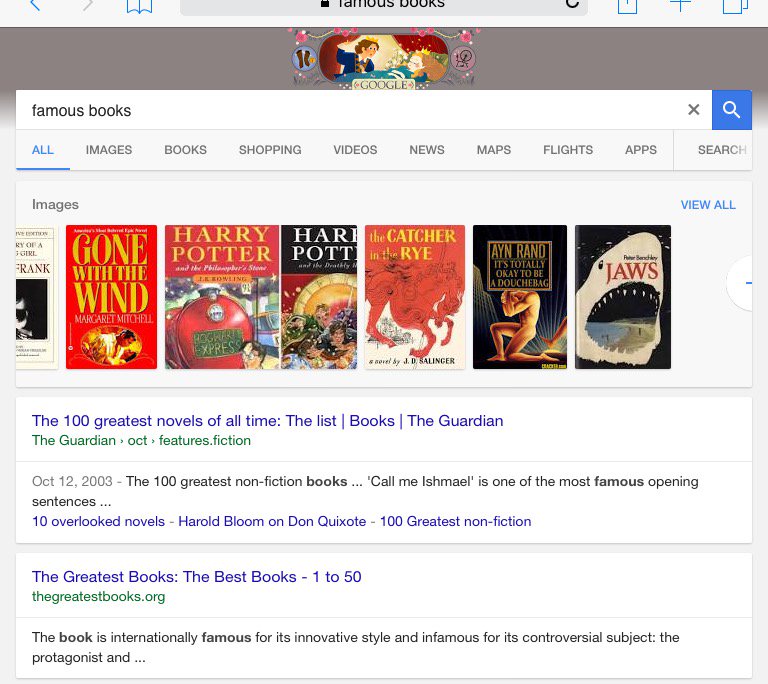Click the Images section heading
768x684 pixels.
pos(55,205)
